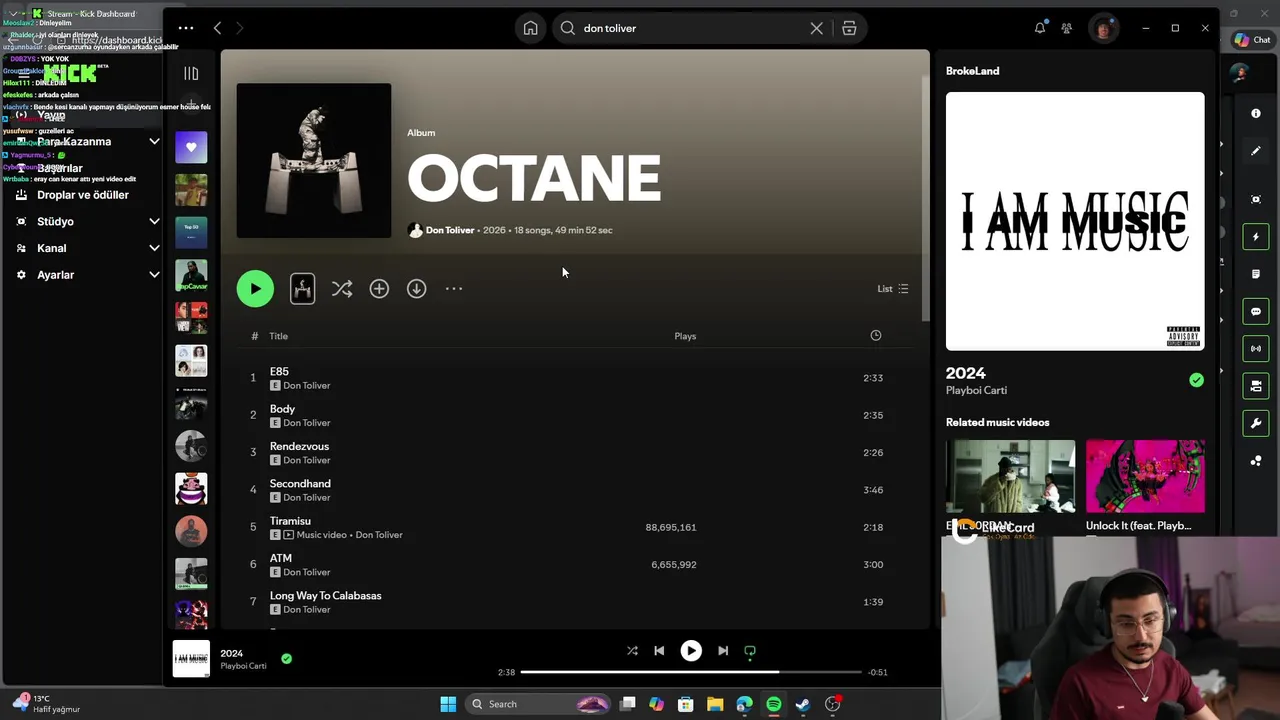Open the Spotify profile avatar menu
Image resolution: width=1280 pixels, height=720 pixels.
(1103, 28)
